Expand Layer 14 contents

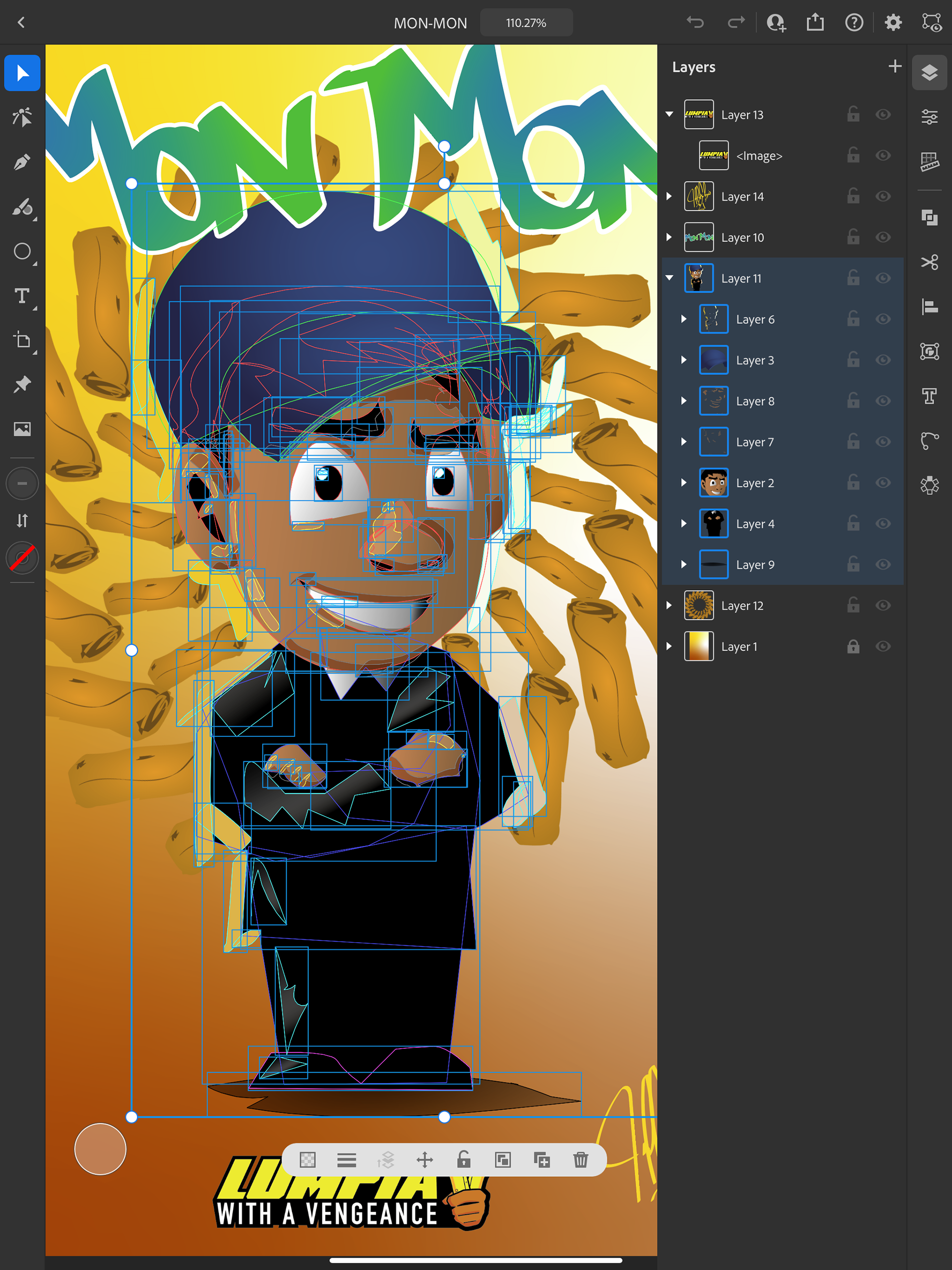pos(669,196)
